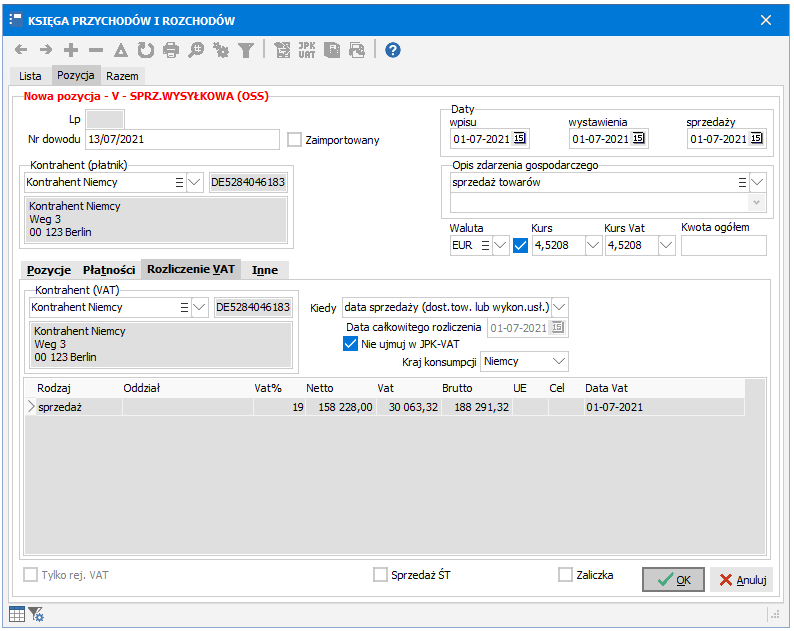The height and width of the screenshot is (631, 794).
Task: Delete entry using minus icon
Action: (96, 50)
